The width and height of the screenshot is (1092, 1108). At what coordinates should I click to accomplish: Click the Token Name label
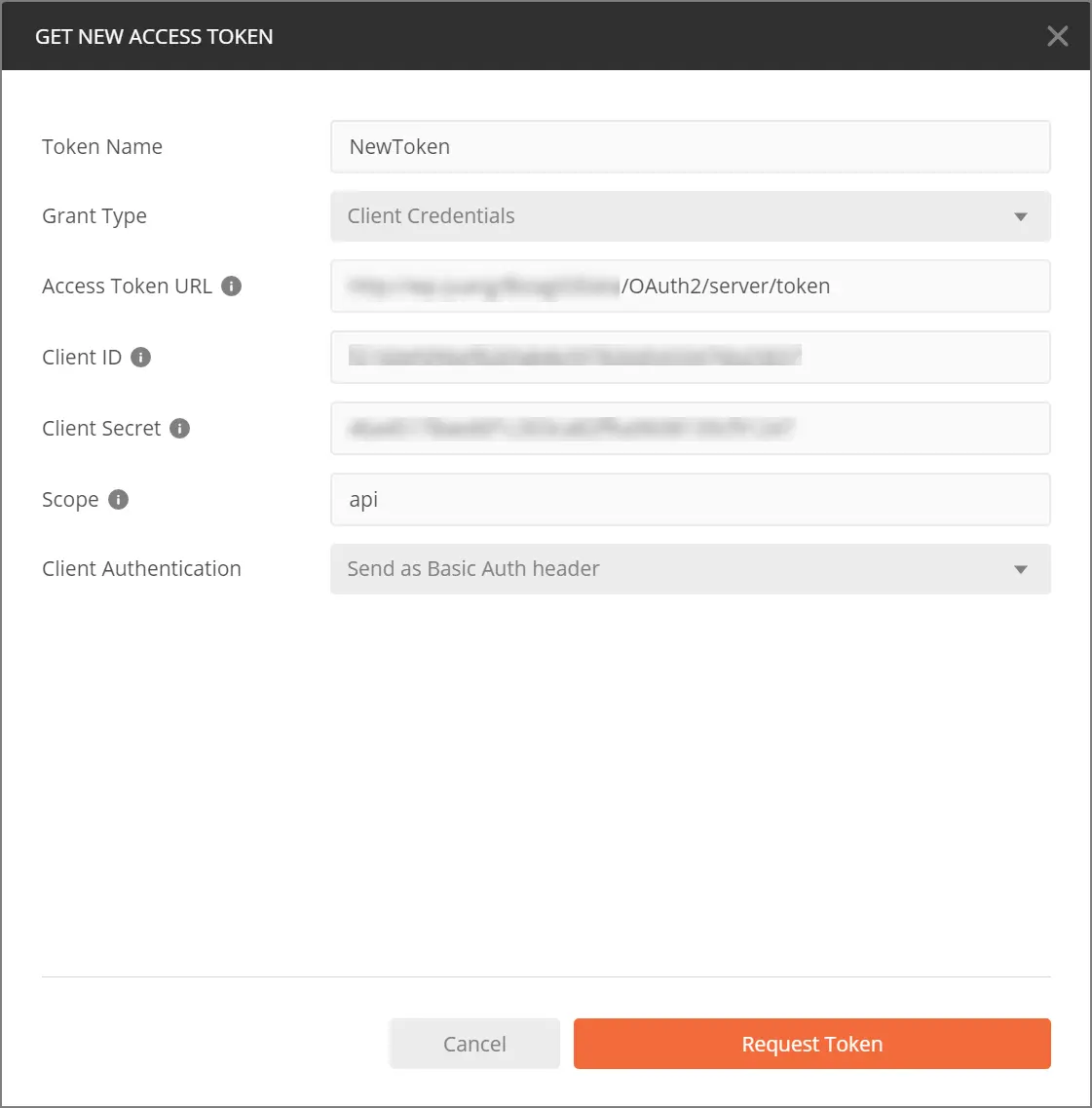[102, 147]
